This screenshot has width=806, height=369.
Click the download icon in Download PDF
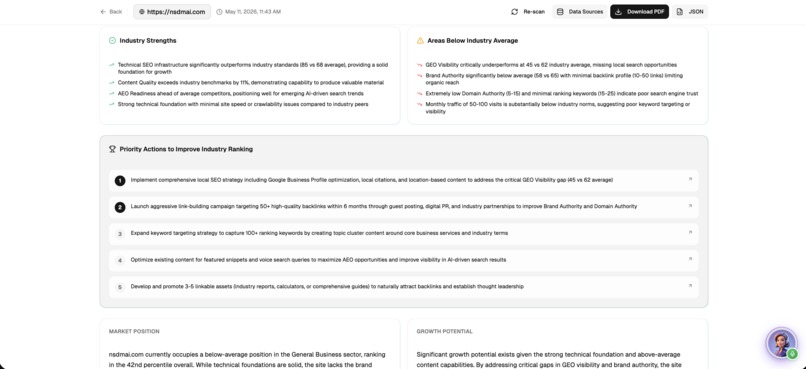[x=618, y=12]
